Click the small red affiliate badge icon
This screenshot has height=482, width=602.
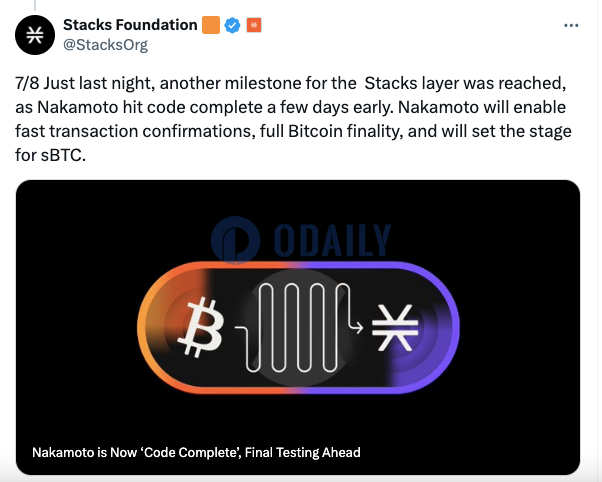[x=254, y=25]
